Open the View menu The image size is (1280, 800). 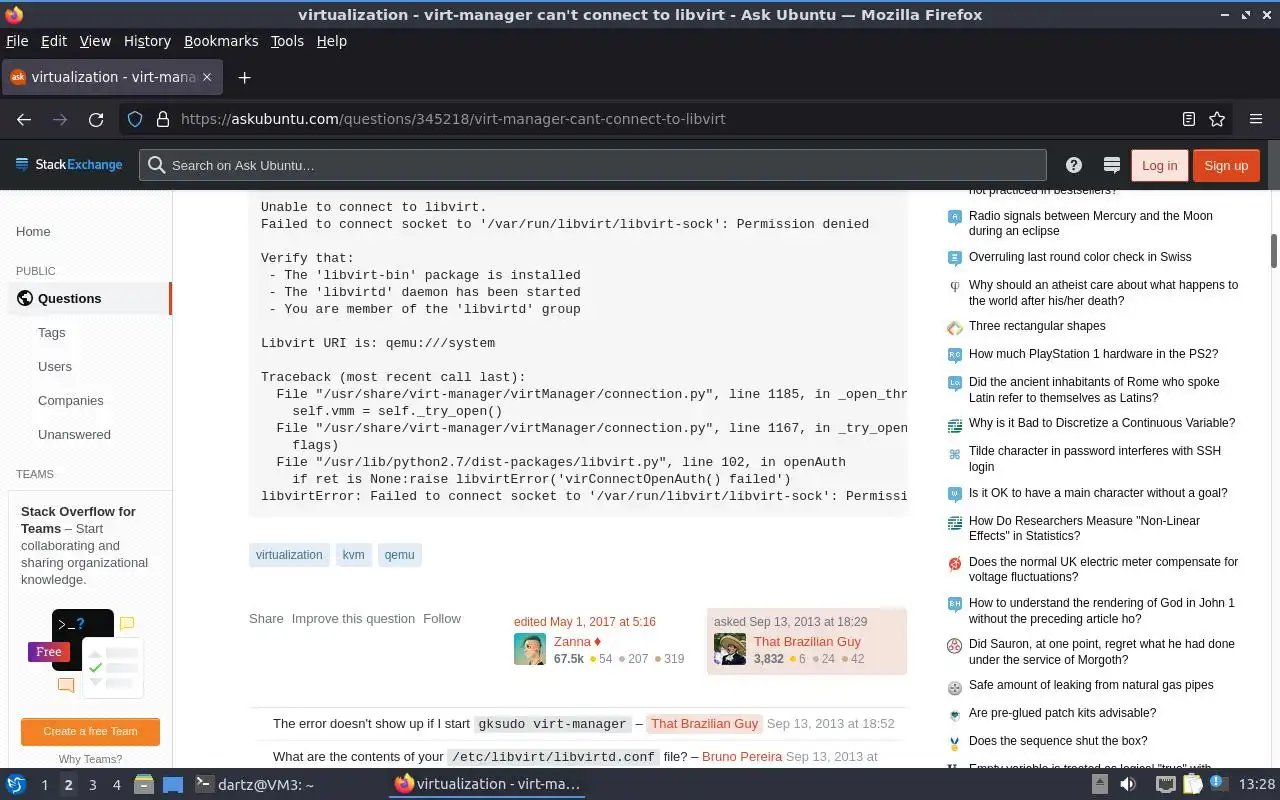pyautogui.click(x=95, y=41)
